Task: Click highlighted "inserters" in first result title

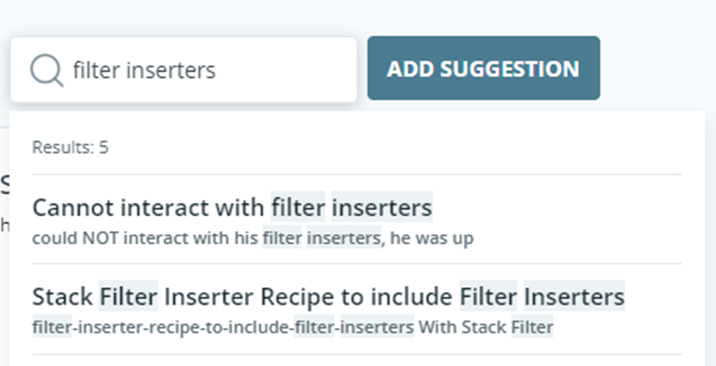Action: [x=382, y=208]
